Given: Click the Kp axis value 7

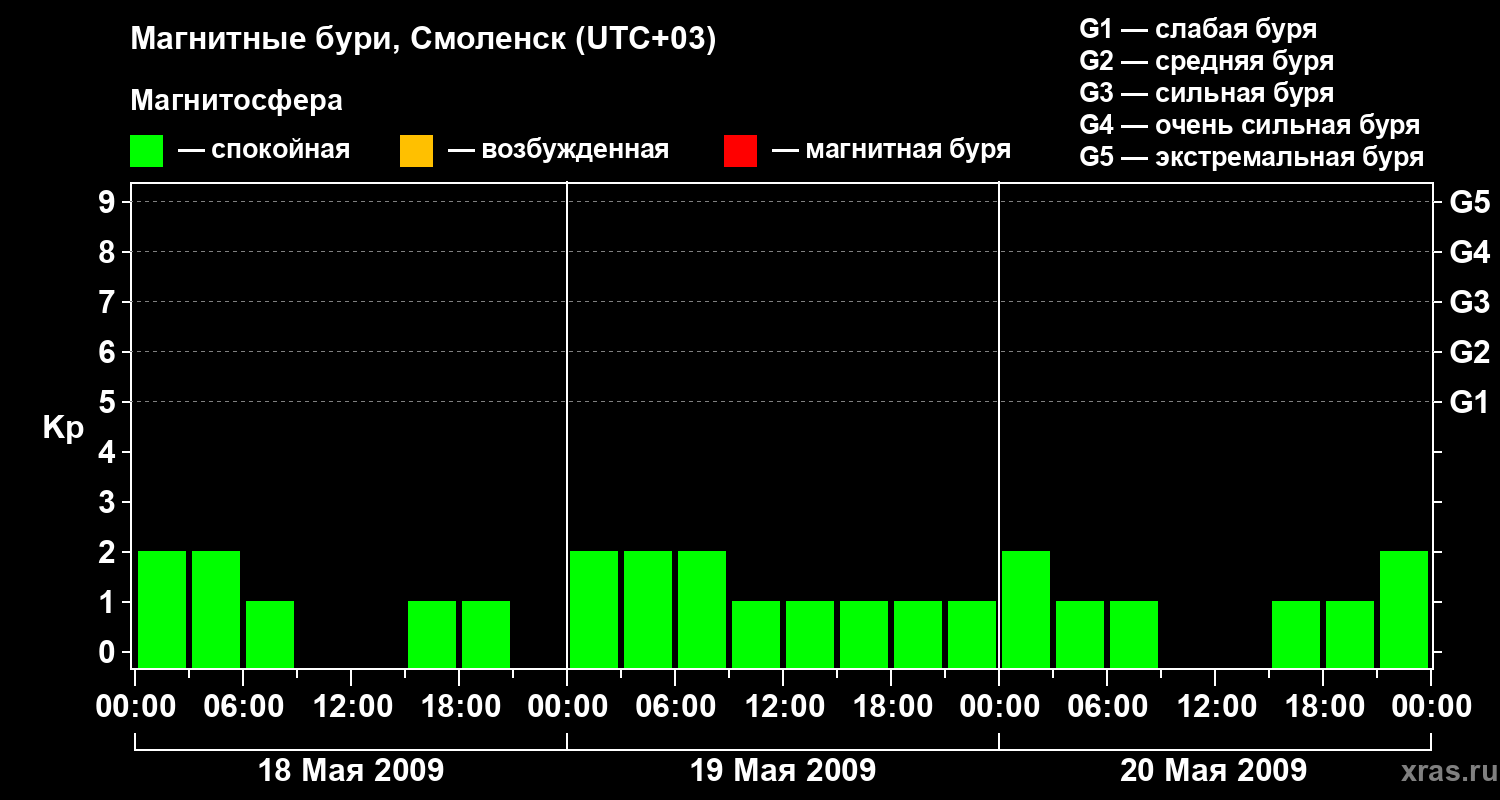Looking at the screenshot, I should [x=109, y=302].
